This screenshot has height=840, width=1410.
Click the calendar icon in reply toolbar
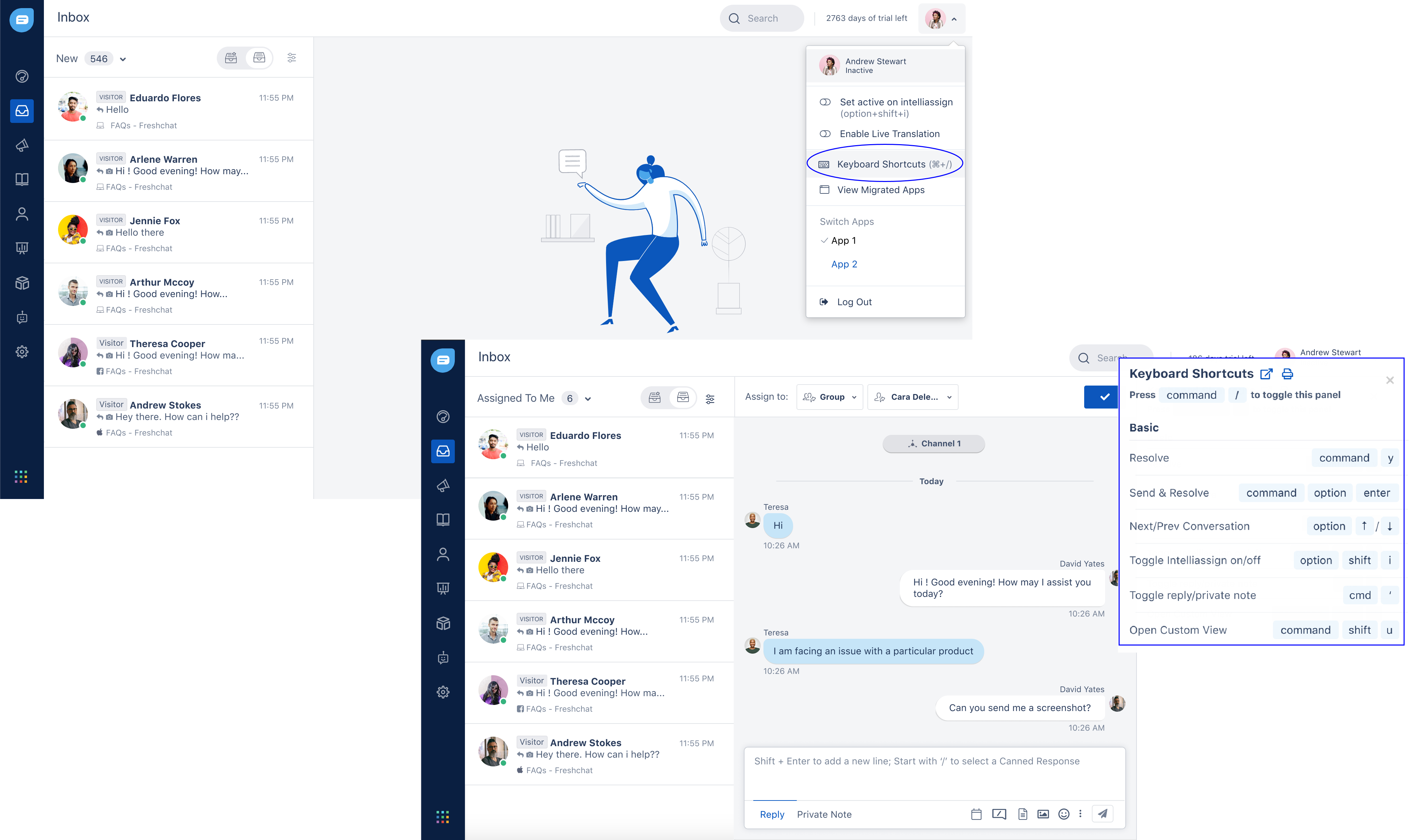[976, 814]
